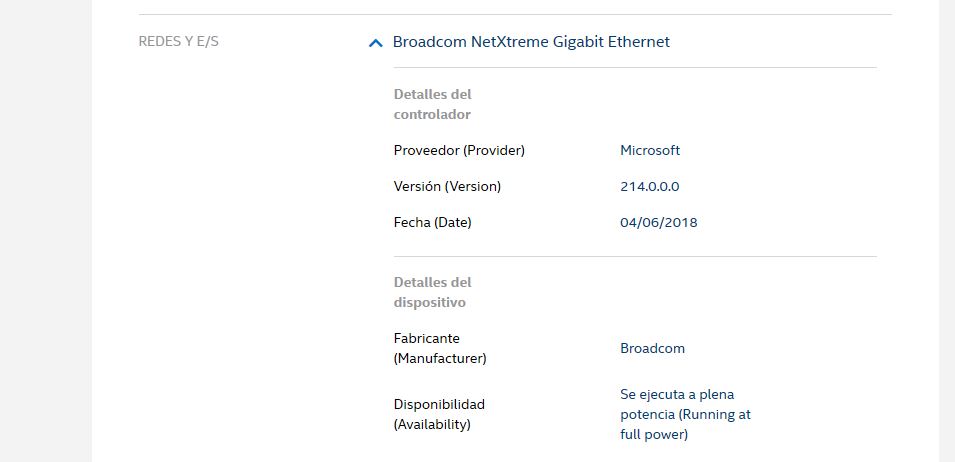
Task: Click the divider under the Broadcom heading
Action: coord(634,67)
